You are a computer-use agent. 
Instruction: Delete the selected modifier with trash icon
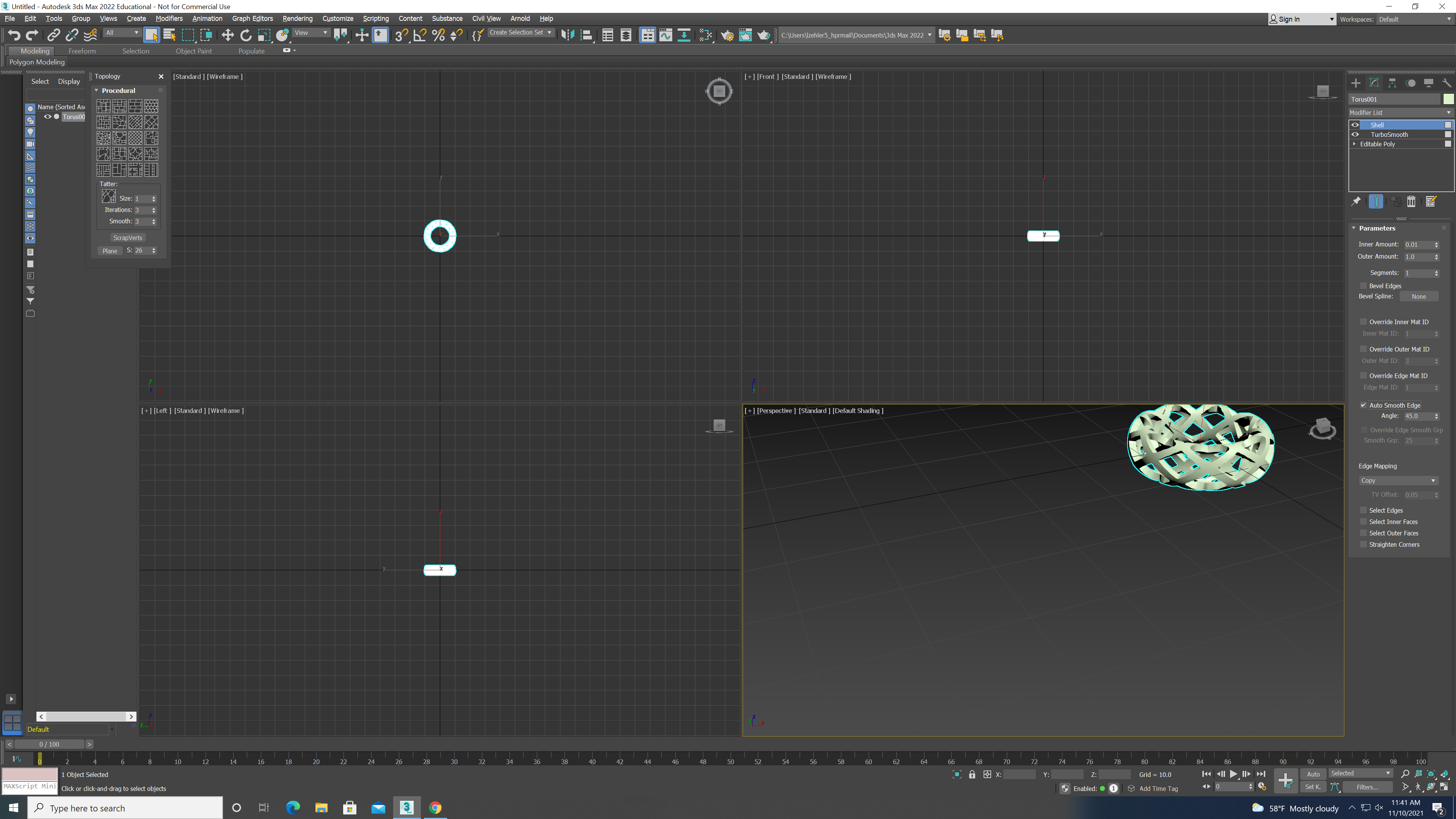pyautogui.click(x=1411, y=201)
